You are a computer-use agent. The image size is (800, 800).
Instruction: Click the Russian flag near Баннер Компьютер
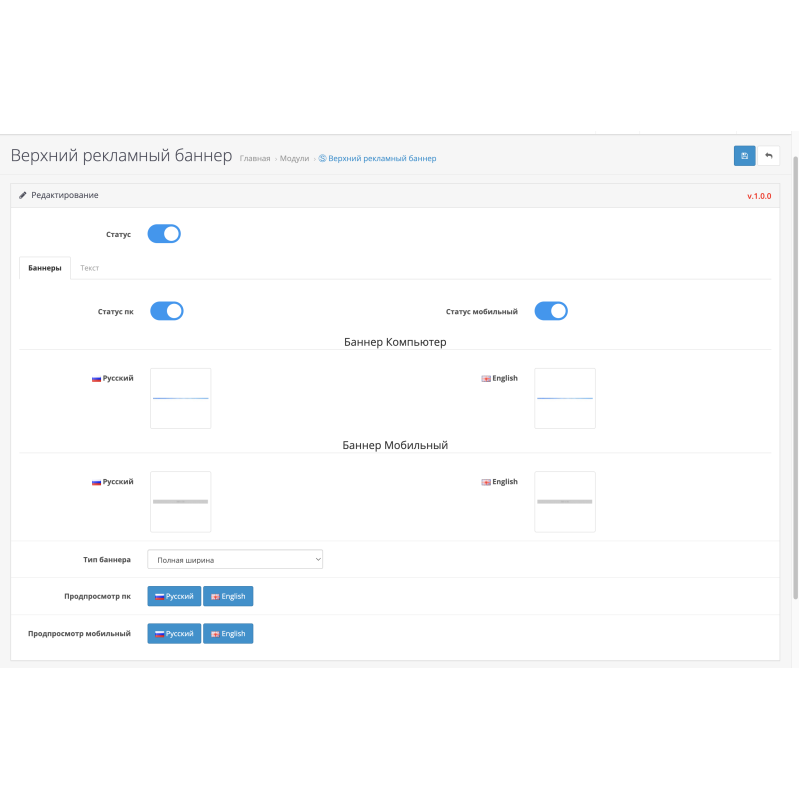(97, 378)
